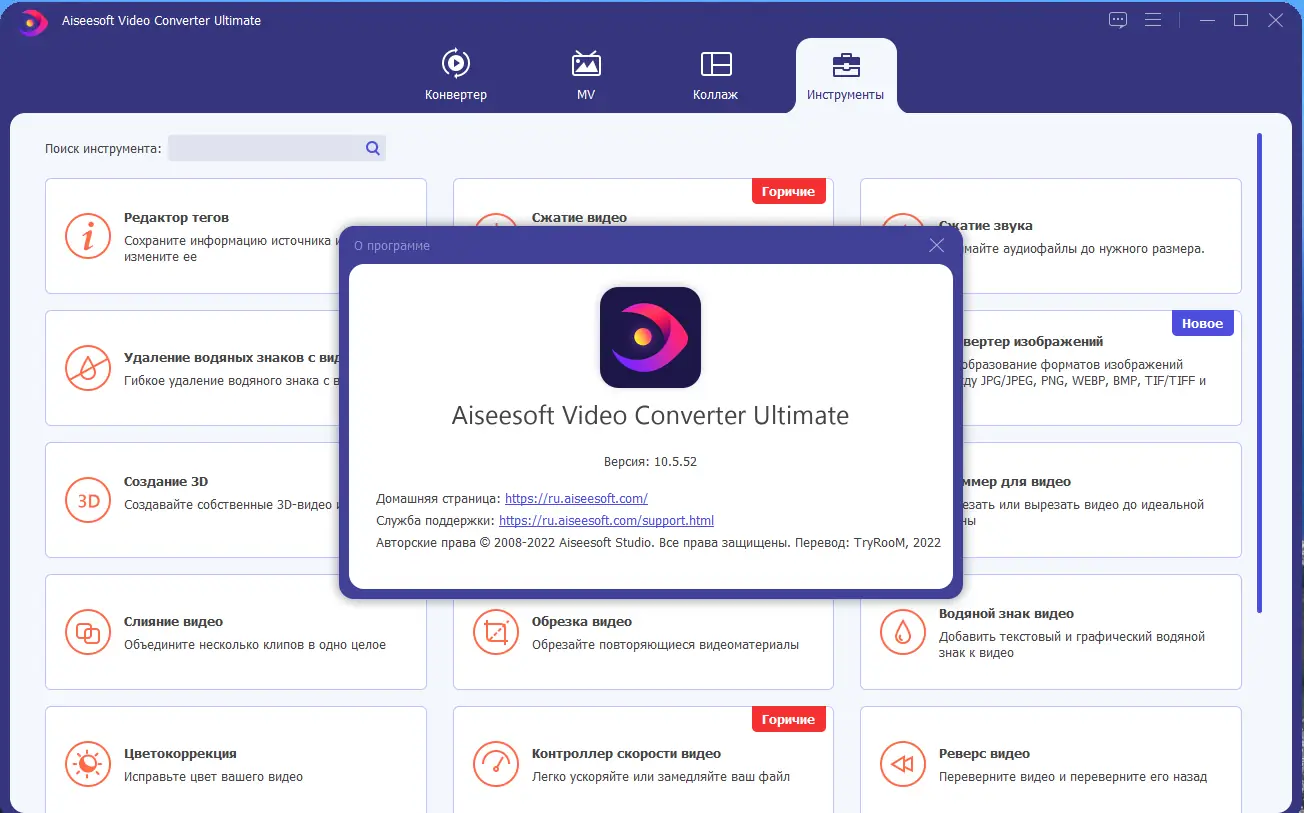Image resolution: width=1304 pixels, height=813 pixels.
Task: Switch to the Конвертер tab
Action: coord(456,75)
